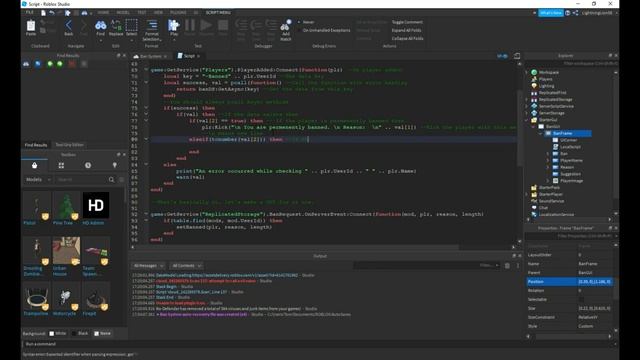
Task: Expand the Reason tree node
Action: point(548,167)
